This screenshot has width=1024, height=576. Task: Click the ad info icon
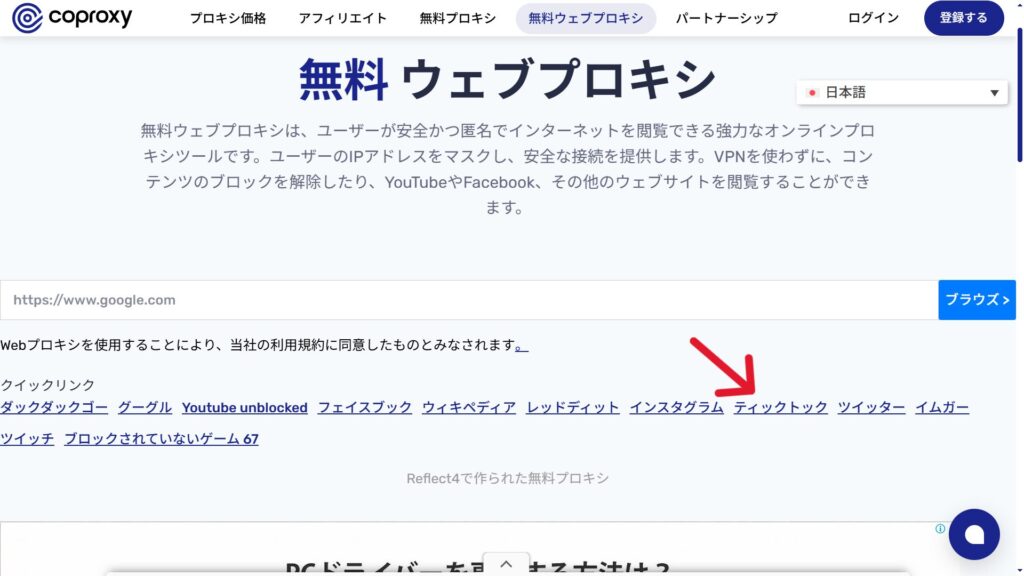pyautogui.click(x=940, y=529)
